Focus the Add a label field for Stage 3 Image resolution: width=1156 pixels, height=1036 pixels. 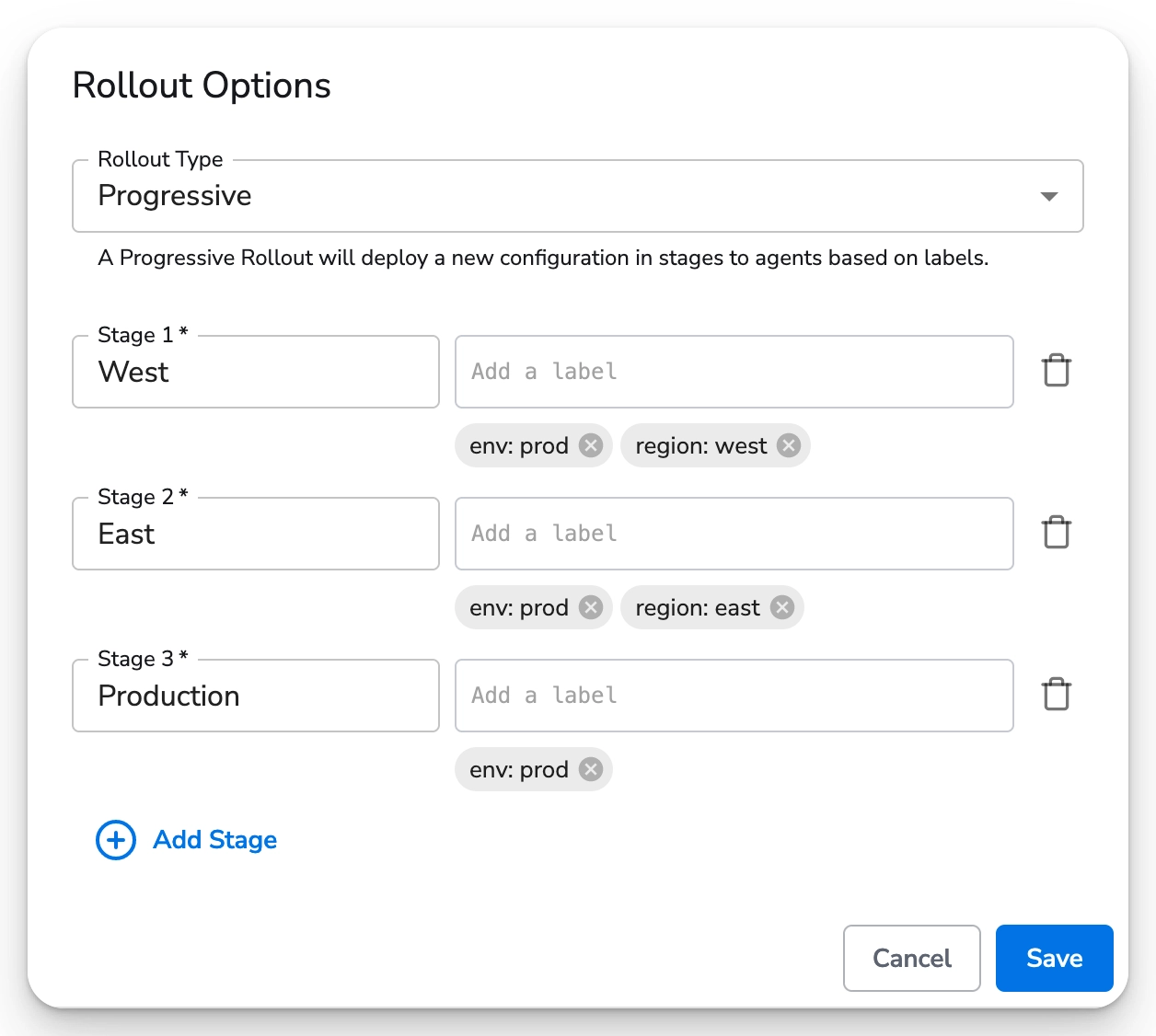coord(734,696)
